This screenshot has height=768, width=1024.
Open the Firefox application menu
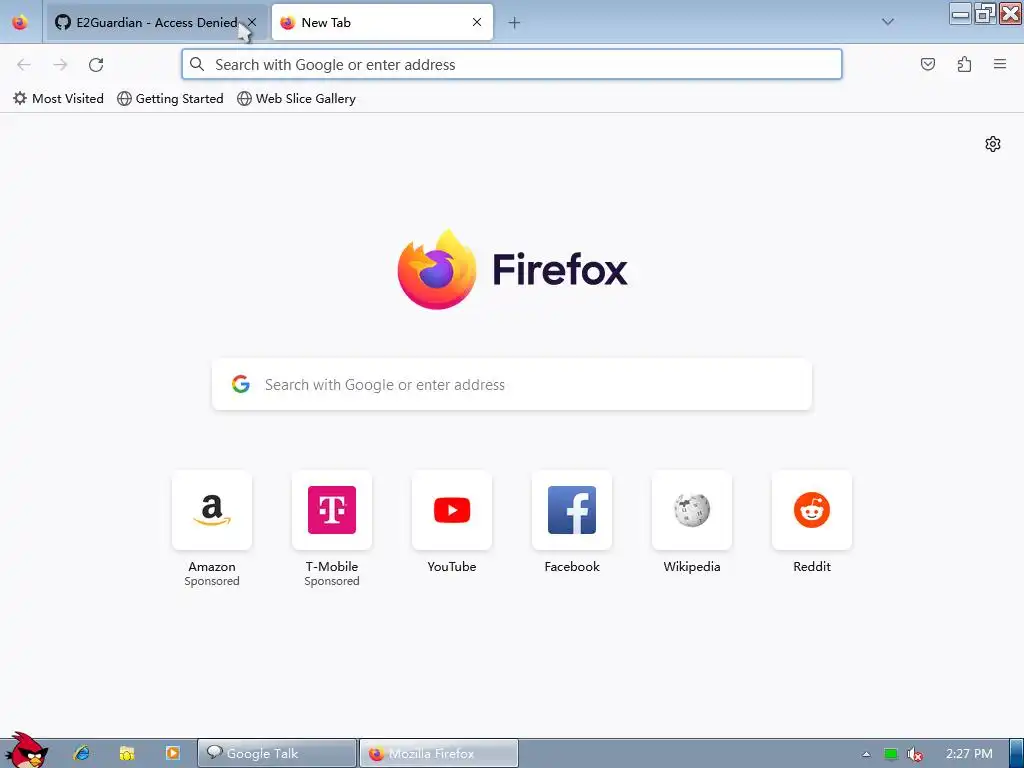tap(1000, 64)
